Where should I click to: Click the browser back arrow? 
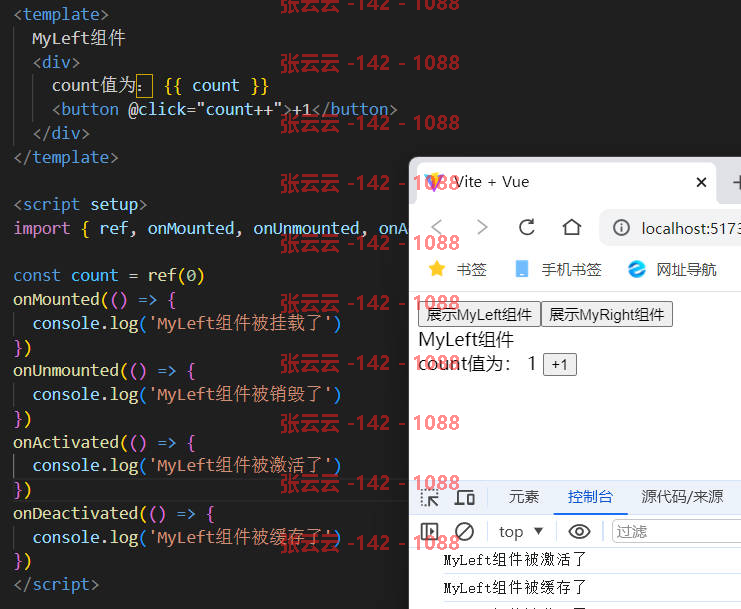[437, 227]
